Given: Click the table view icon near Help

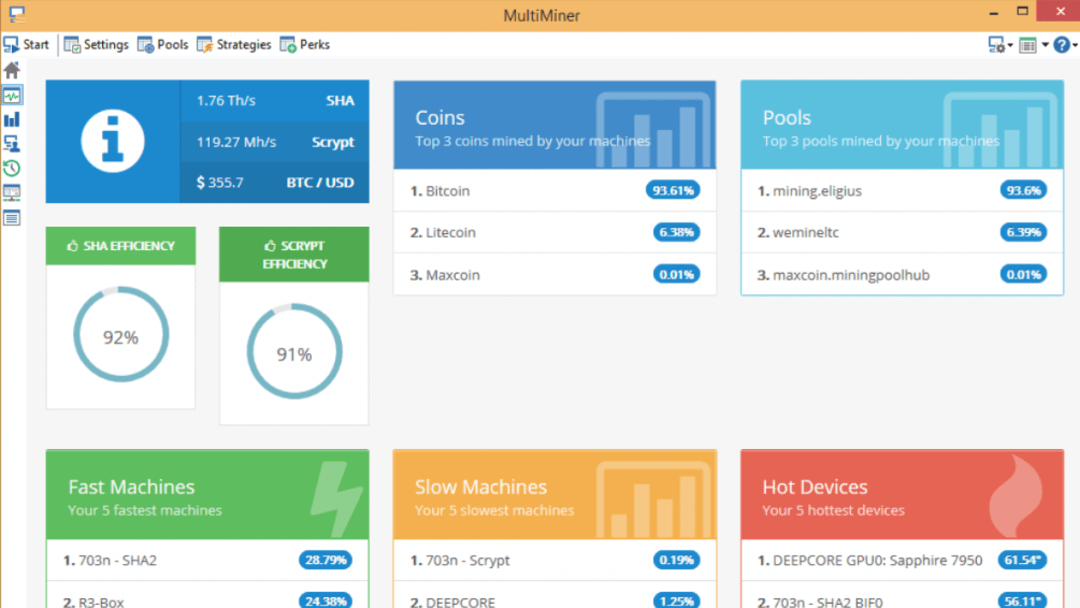Looking at the screenshot, I should point(1028,44).
